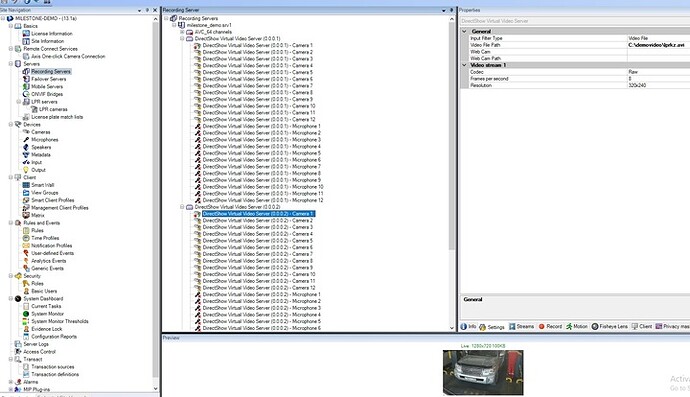690x397 pixels.
Task: Open the Fisheye Lens tab
Action: (610, 327)
